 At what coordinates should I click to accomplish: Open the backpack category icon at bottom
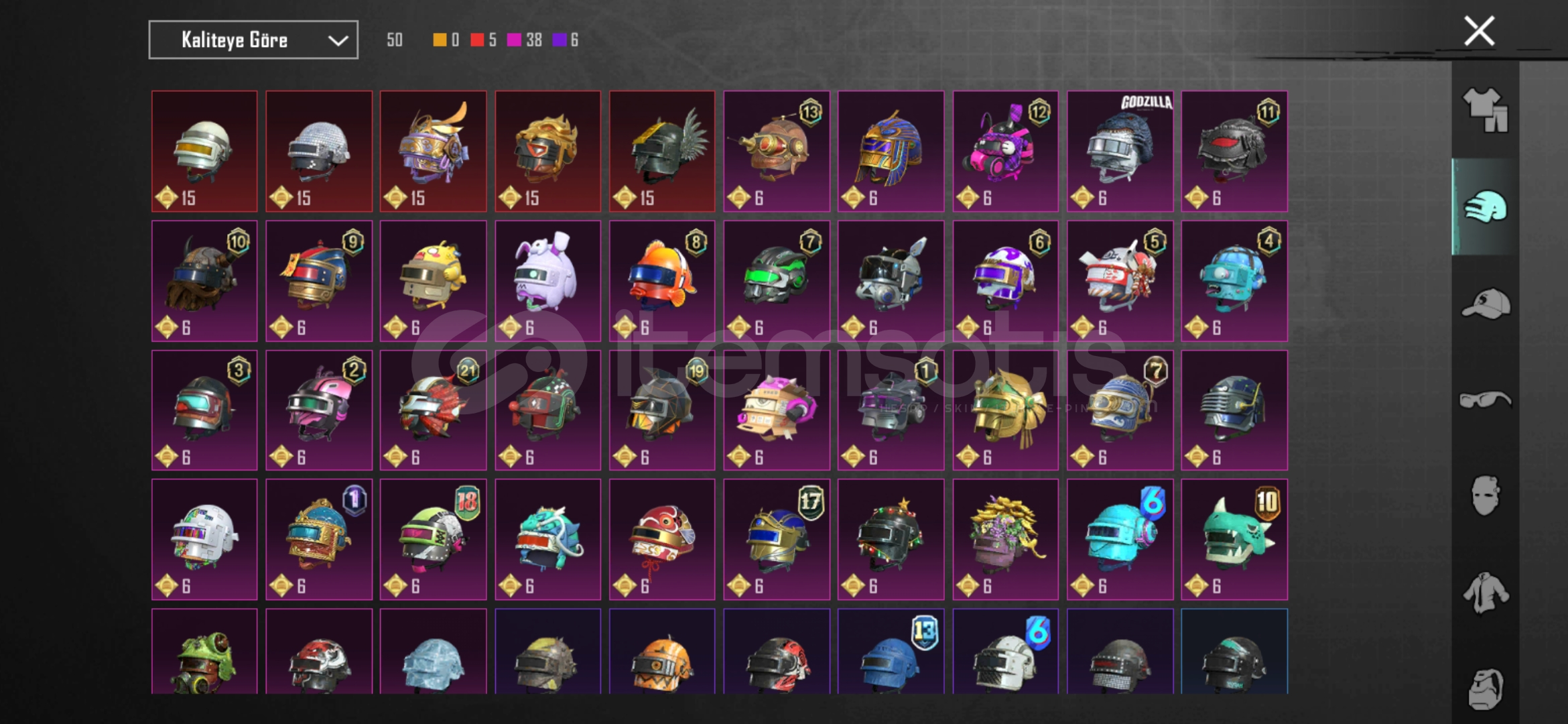[1485, 688]
